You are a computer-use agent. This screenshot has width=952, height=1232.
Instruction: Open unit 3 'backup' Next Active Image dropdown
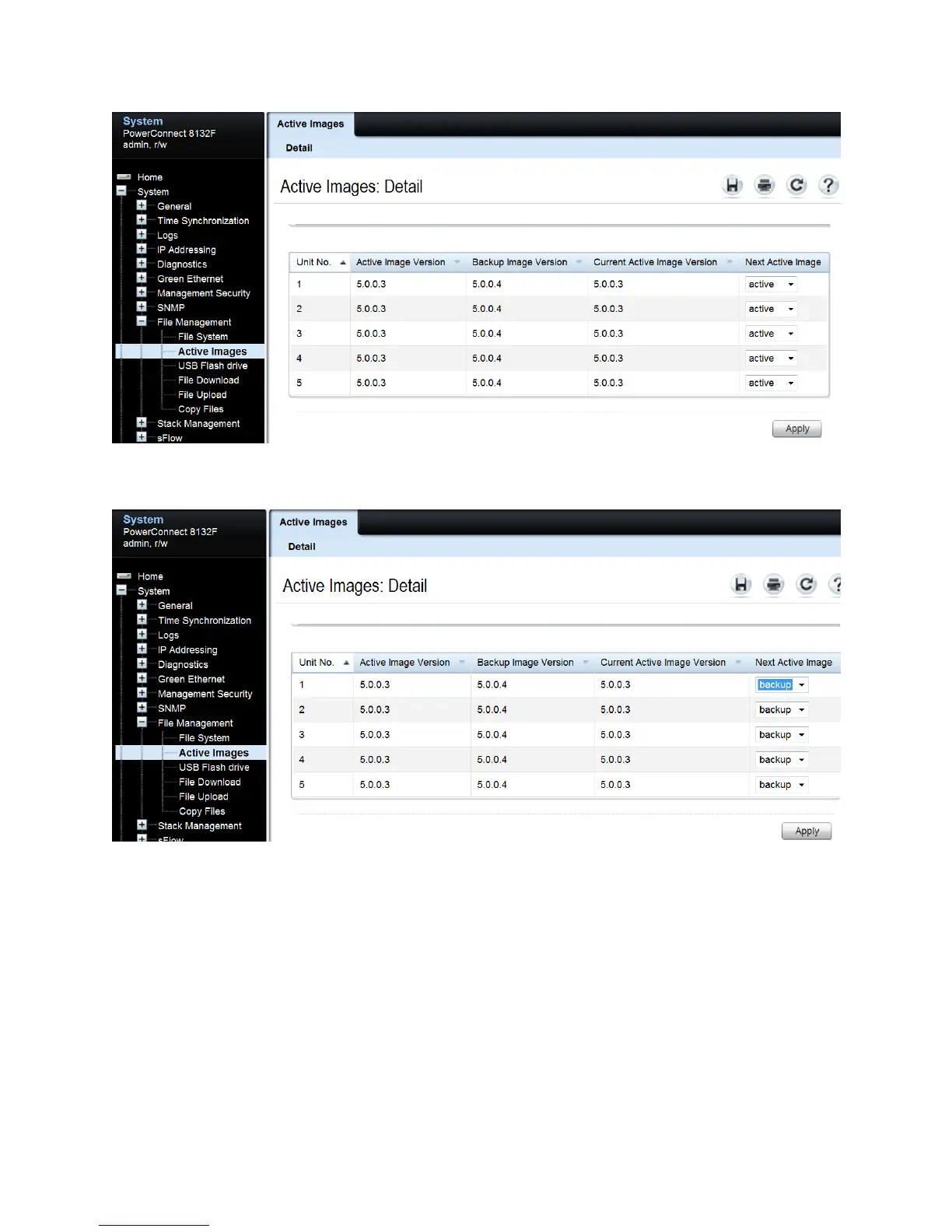[782, 735]
